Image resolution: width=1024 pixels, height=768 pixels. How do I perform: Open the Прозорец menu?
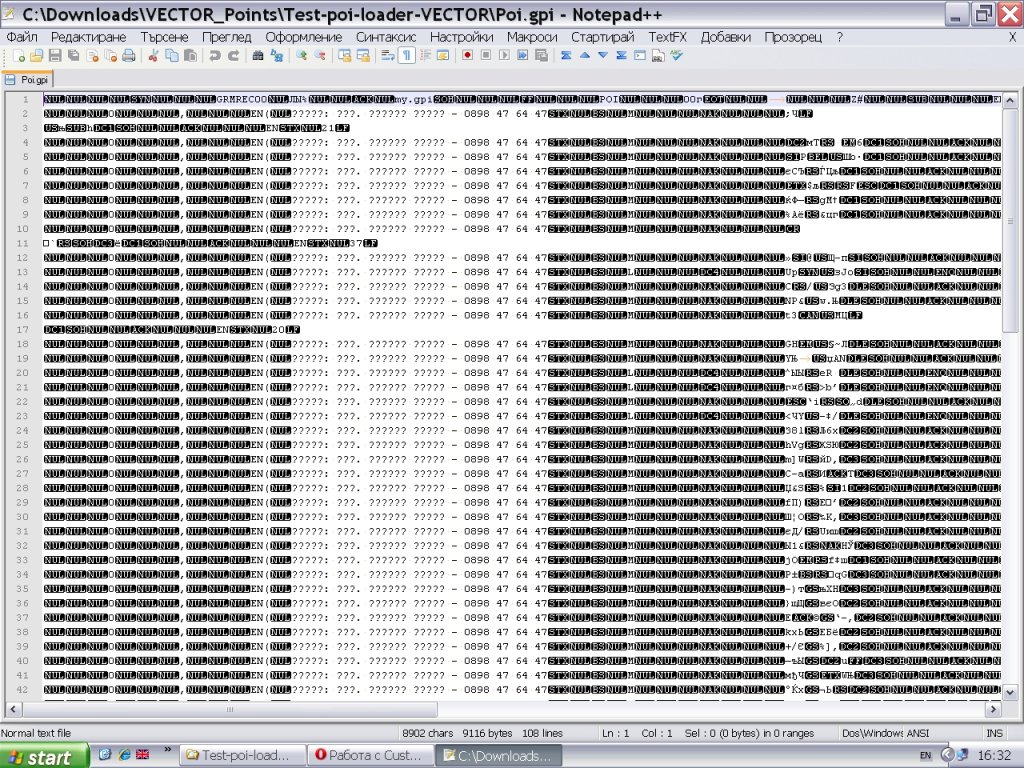(x=793, y=37)
